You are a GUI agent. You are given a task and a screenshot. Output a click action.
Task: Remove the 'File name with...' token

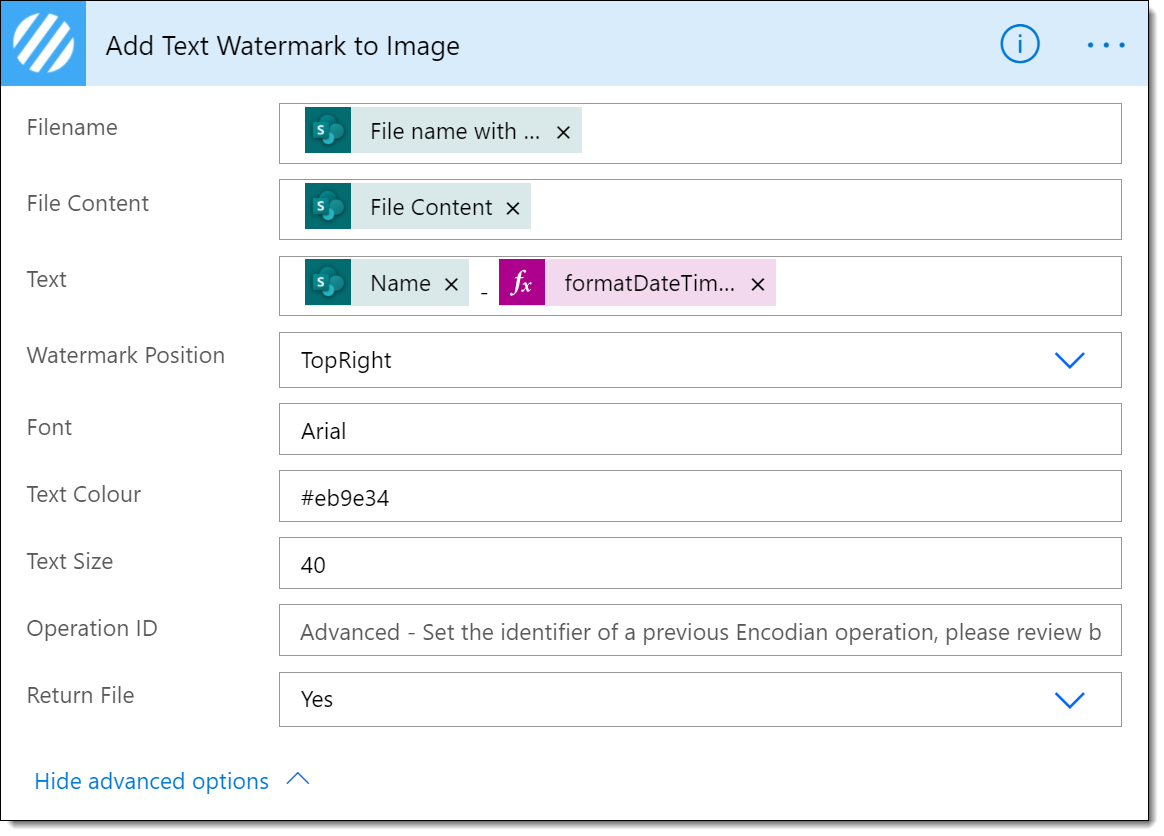(563, 132)
